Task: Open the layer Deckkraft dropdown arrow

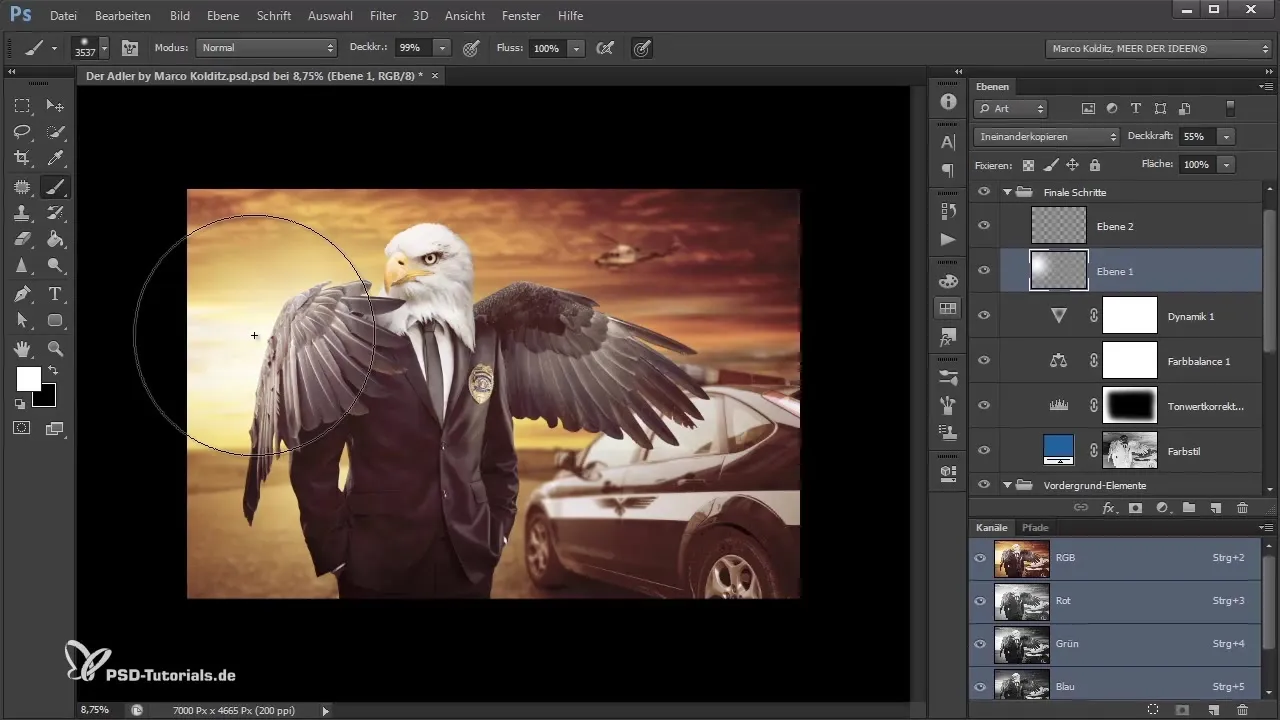Action: pyautogui.click(x=1226, y=136)
